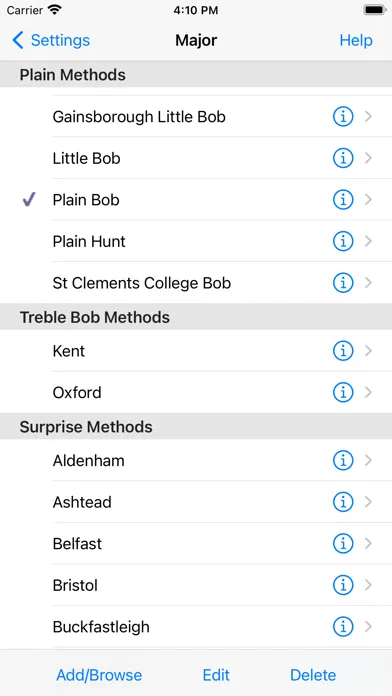
Task: Choose Belfast from Surprise Methods
Action: [196, 544]
